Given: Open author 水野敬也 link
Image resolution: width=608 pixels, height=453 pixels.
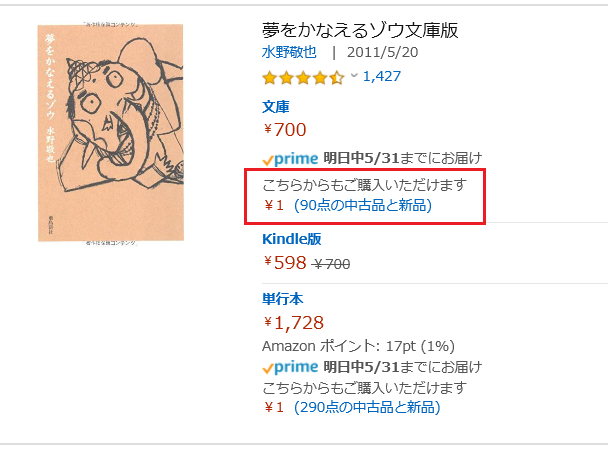Looking at the screenshot, I should [x=289, y=52].
